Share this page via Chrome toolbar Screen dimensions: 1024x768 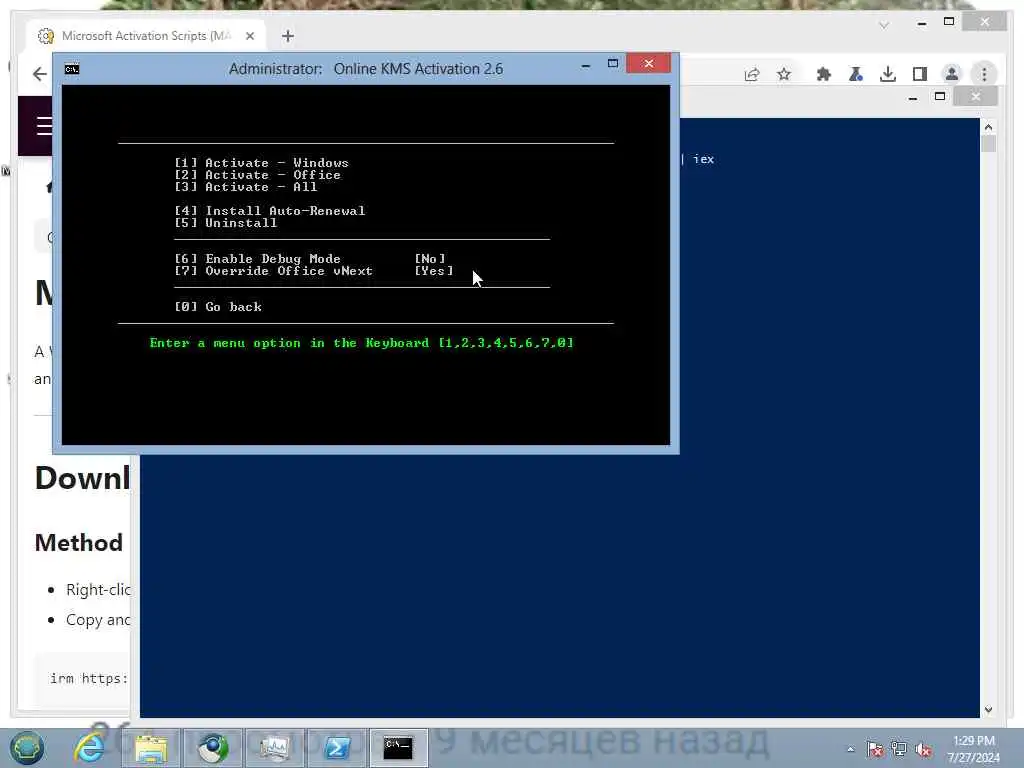click(752, 74)
